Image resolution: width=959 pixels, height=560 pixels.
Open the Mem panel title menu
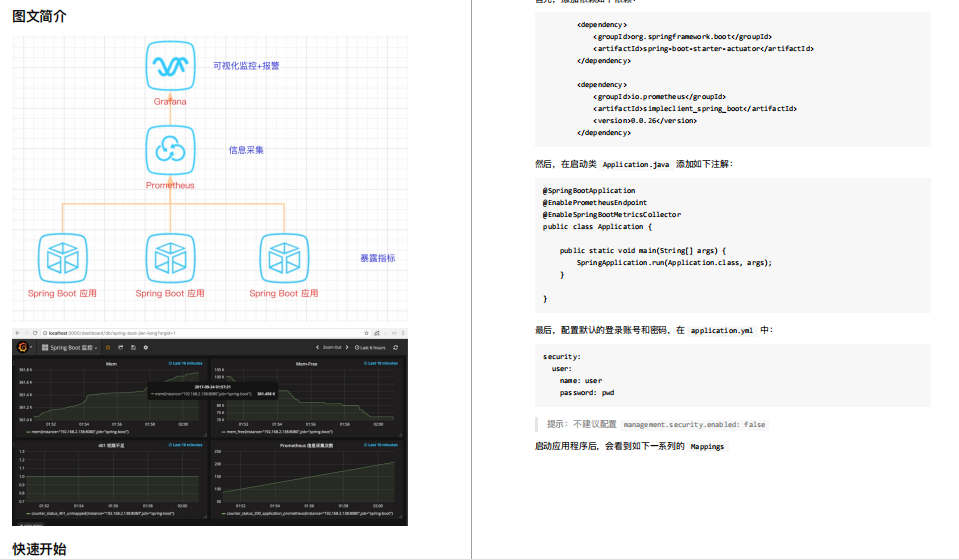111,364
